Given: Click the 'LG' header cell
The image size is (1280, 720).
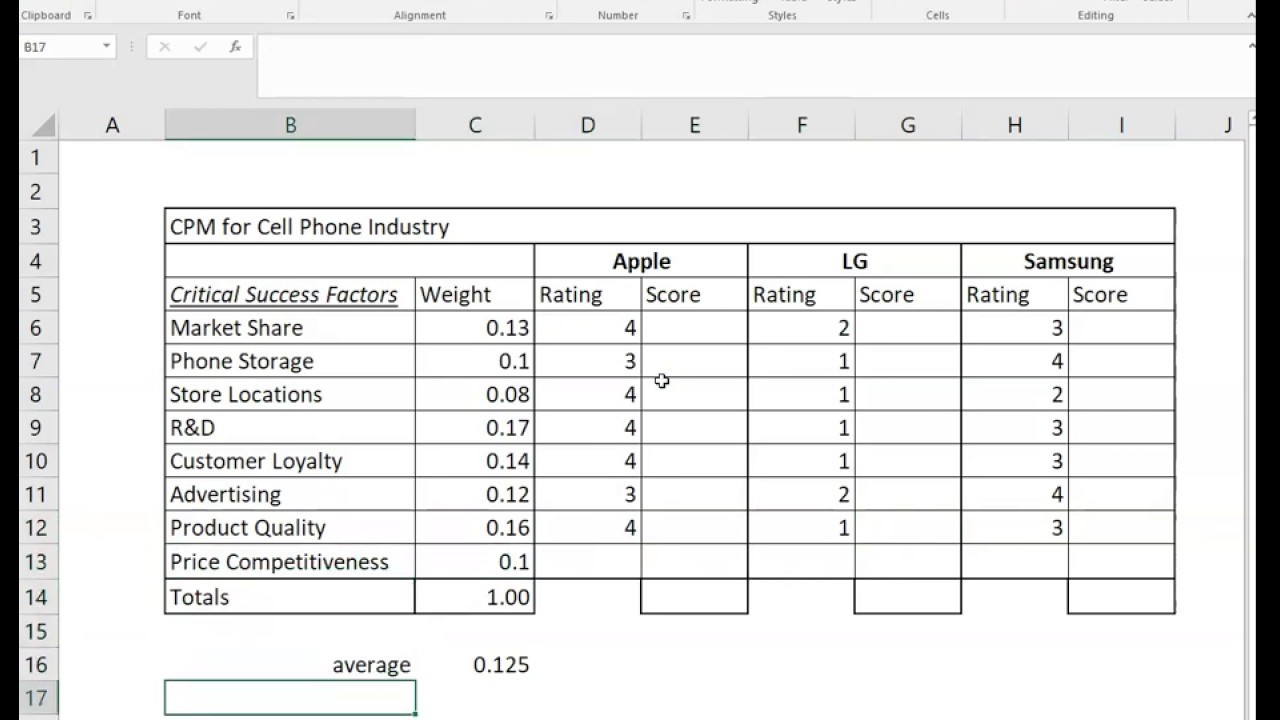Looking at the screenshot, I should click(x=854, y=261).
